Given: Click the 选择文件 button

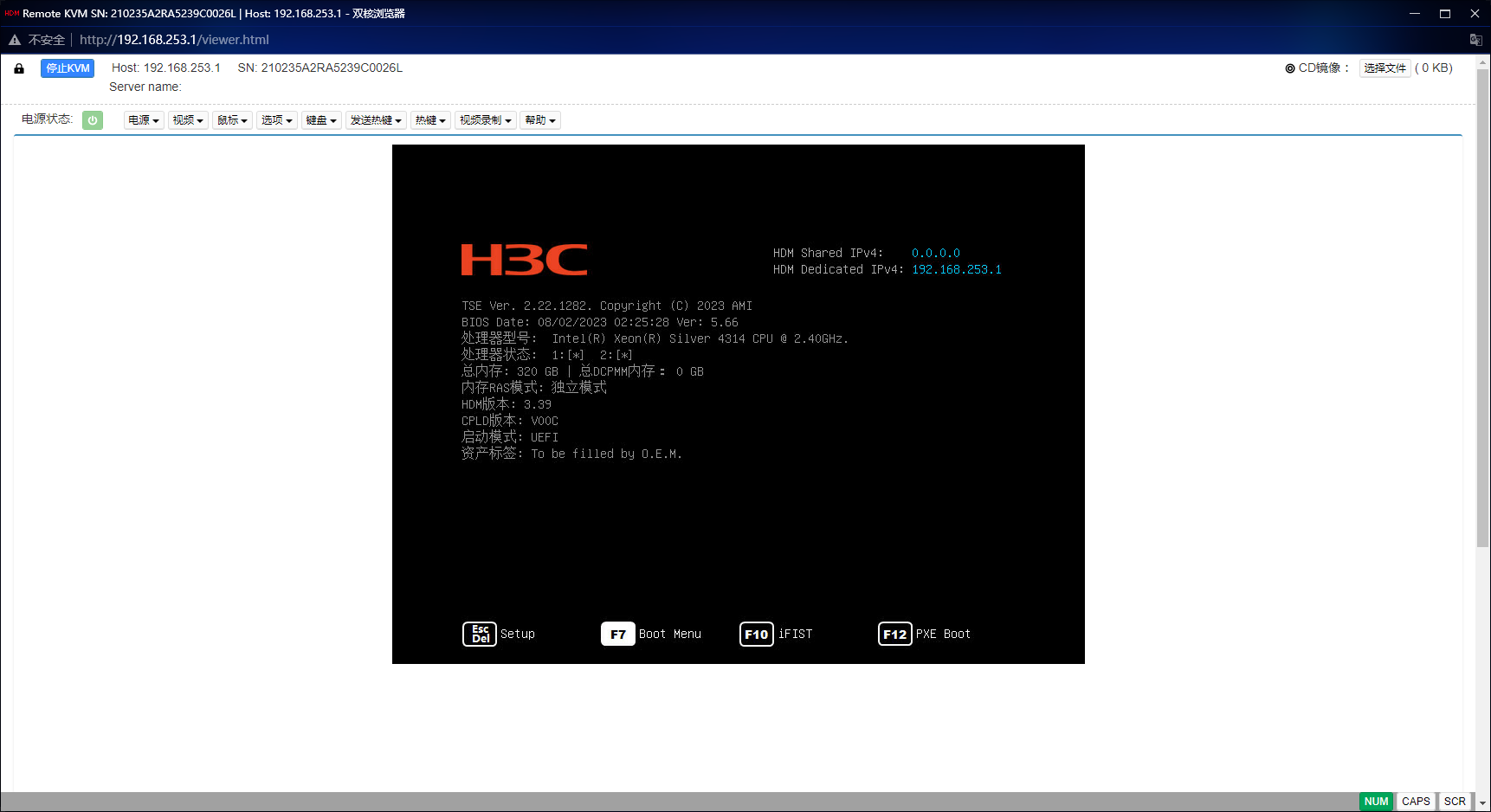Looking at the screenshot, I should click(1385, 68).
